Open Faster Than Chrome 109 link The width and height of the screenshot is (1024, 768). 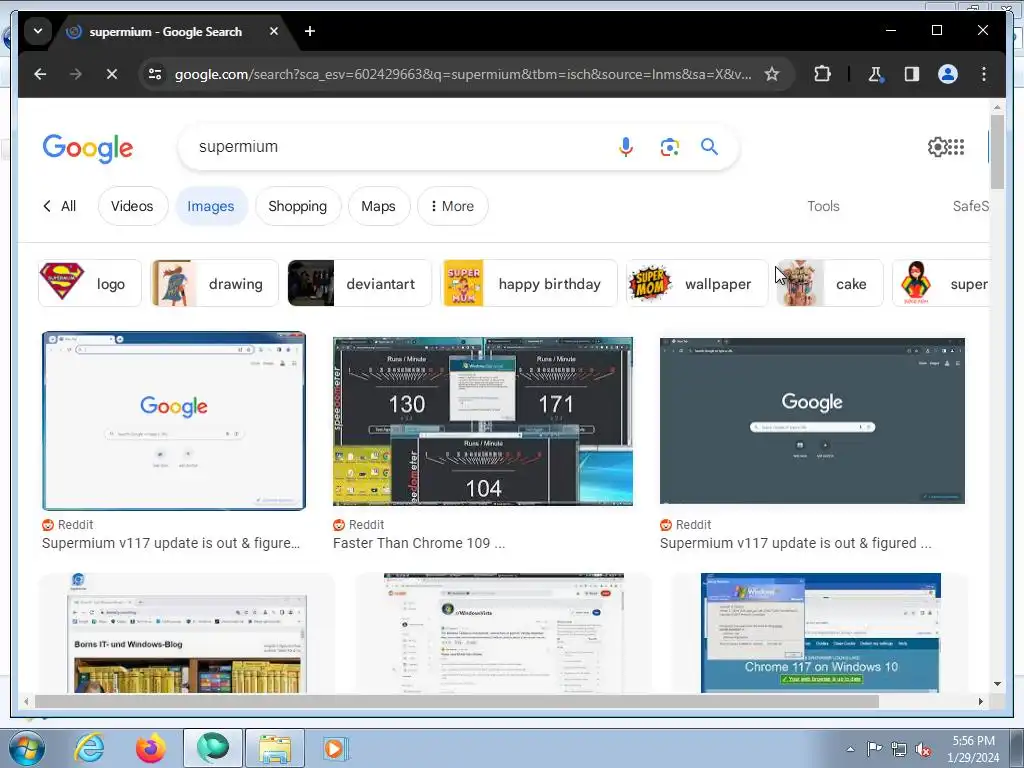point(419,543)
